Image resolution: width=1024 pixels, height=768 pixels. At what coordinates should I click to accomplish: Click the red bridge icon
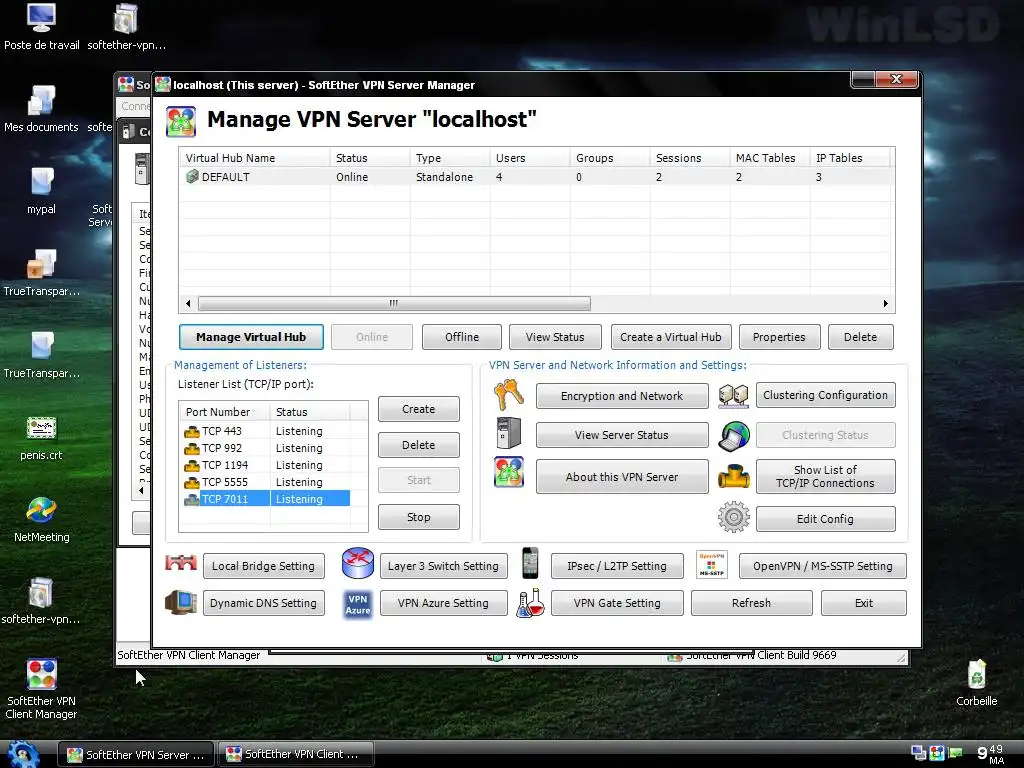click(x=181, y=563)
